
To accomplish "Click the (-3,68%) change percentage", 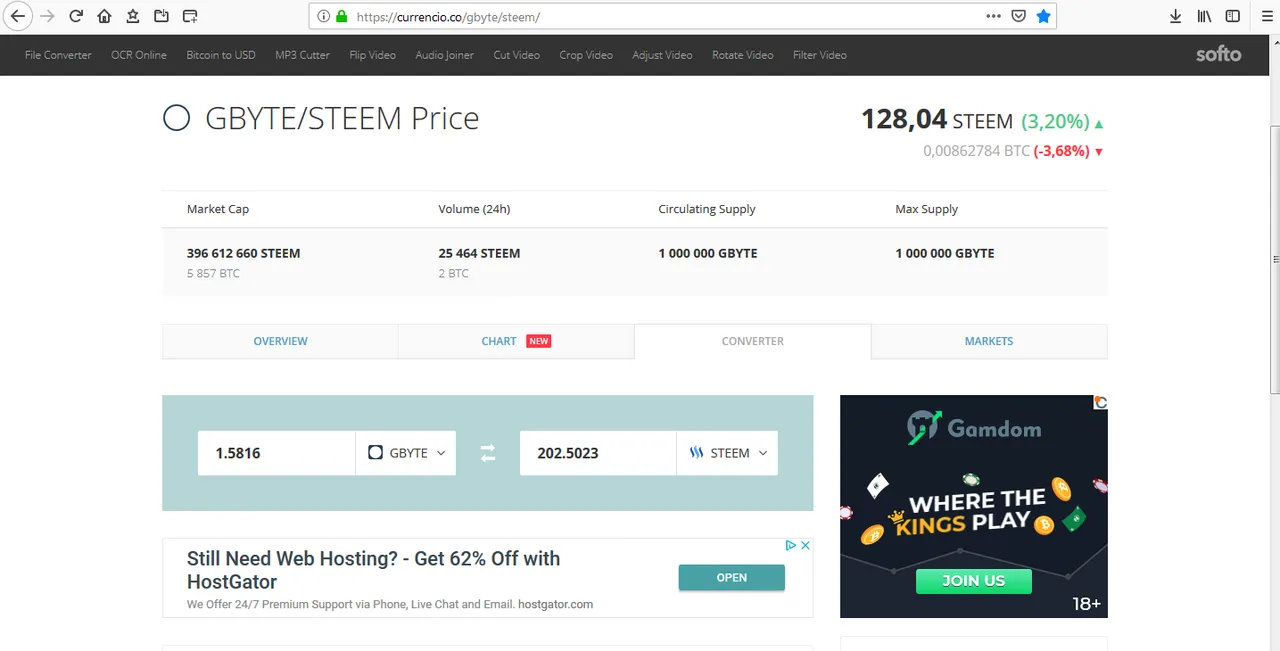I will click(1062, 152).
